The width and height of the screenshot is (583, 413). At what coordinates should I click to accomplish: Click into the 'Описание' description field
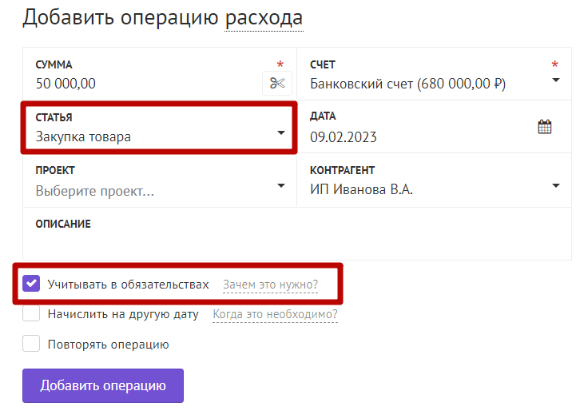pyautogui.click(x=297, y=234)
